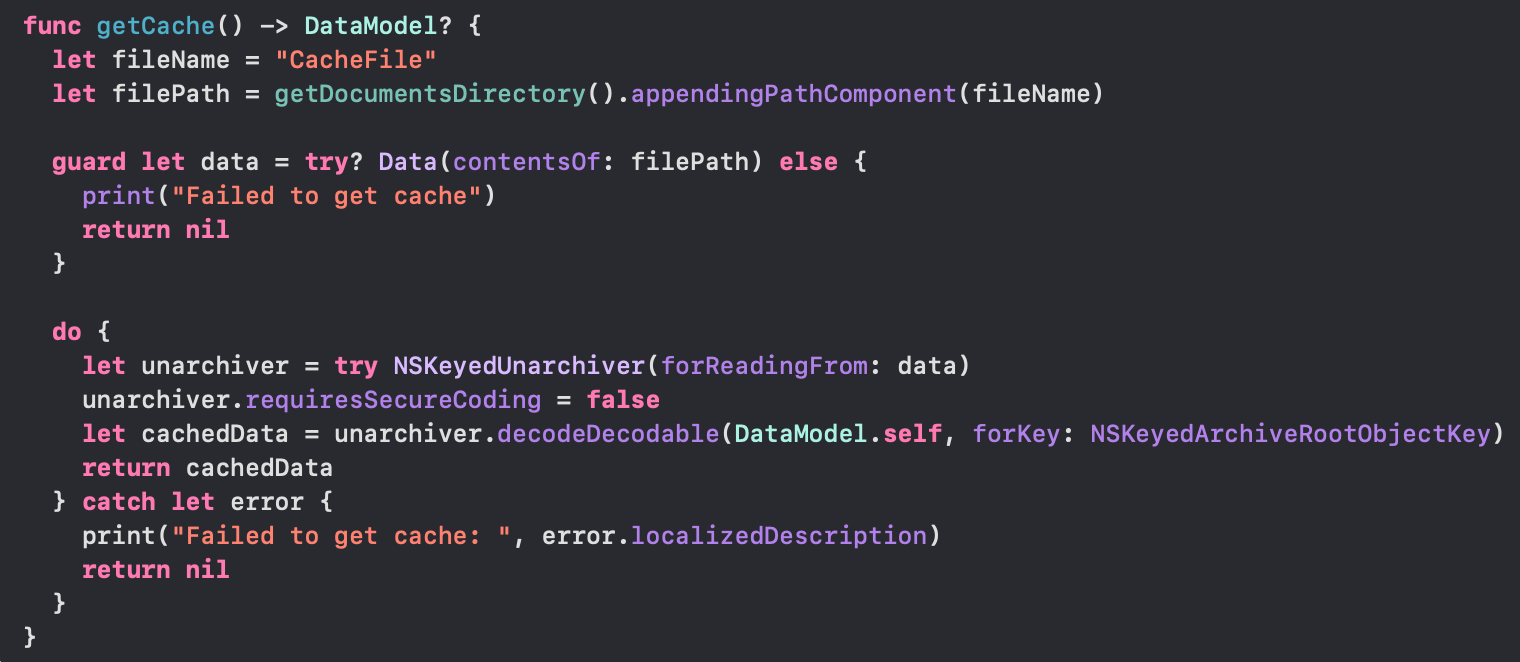The height and width of the screenshot is (662, 1520).
Task: Click requiresSecureCoding property
Action: coord(393,400)
